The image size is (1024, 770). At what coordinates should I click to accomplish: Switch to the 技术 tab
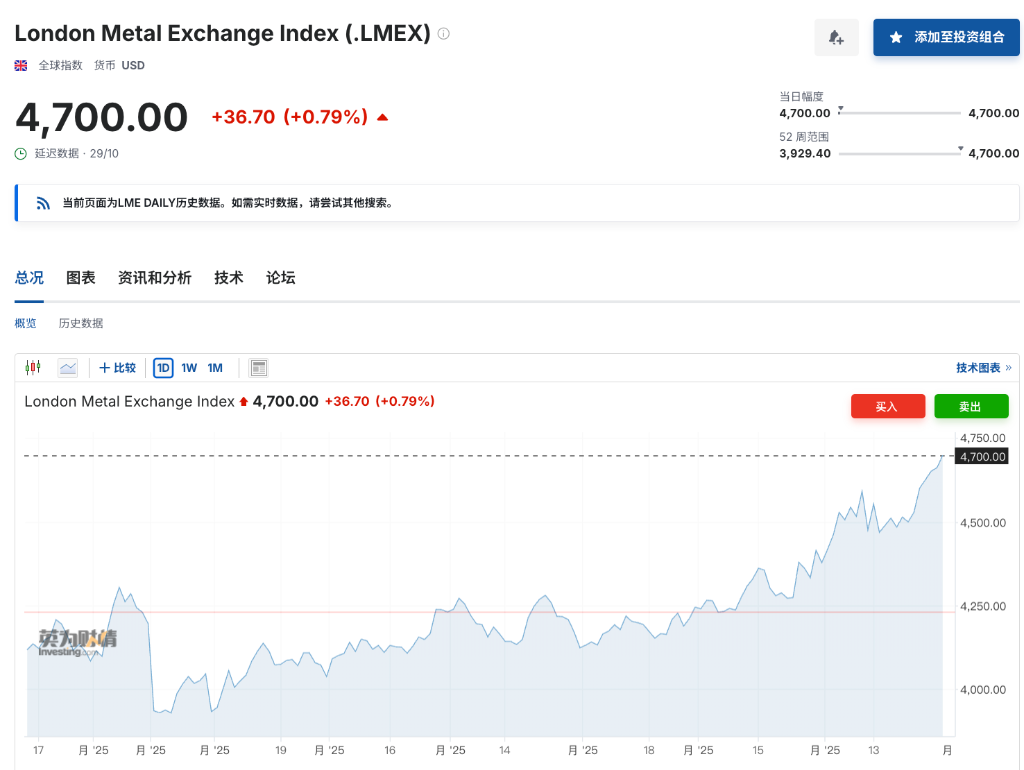pos(229,278)
